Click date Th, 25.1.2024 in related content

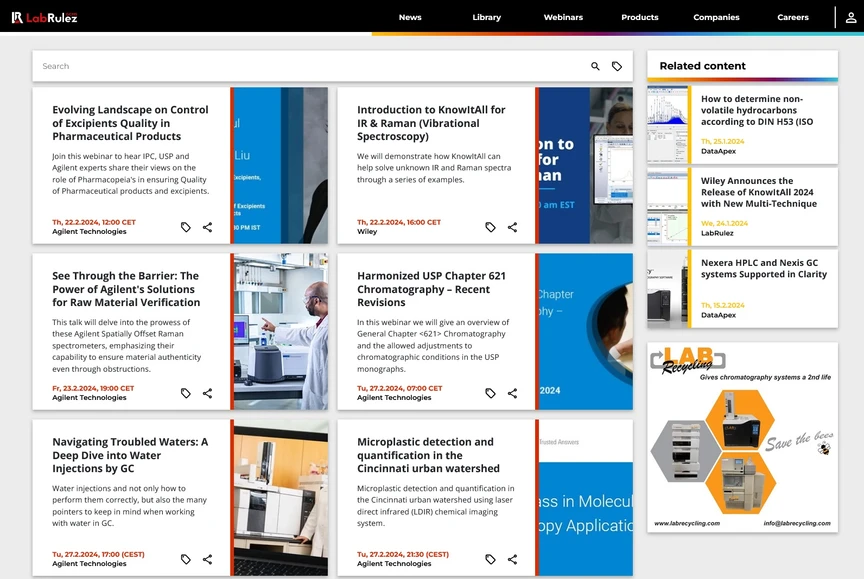point(722,142)
